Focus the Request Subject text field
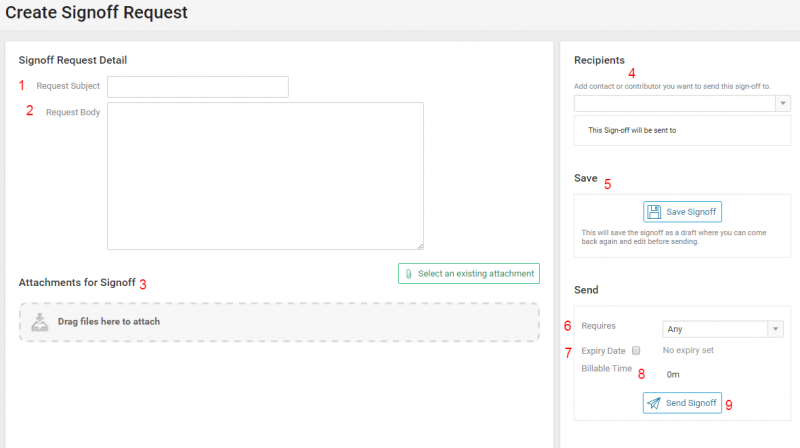 pos(198,87)
